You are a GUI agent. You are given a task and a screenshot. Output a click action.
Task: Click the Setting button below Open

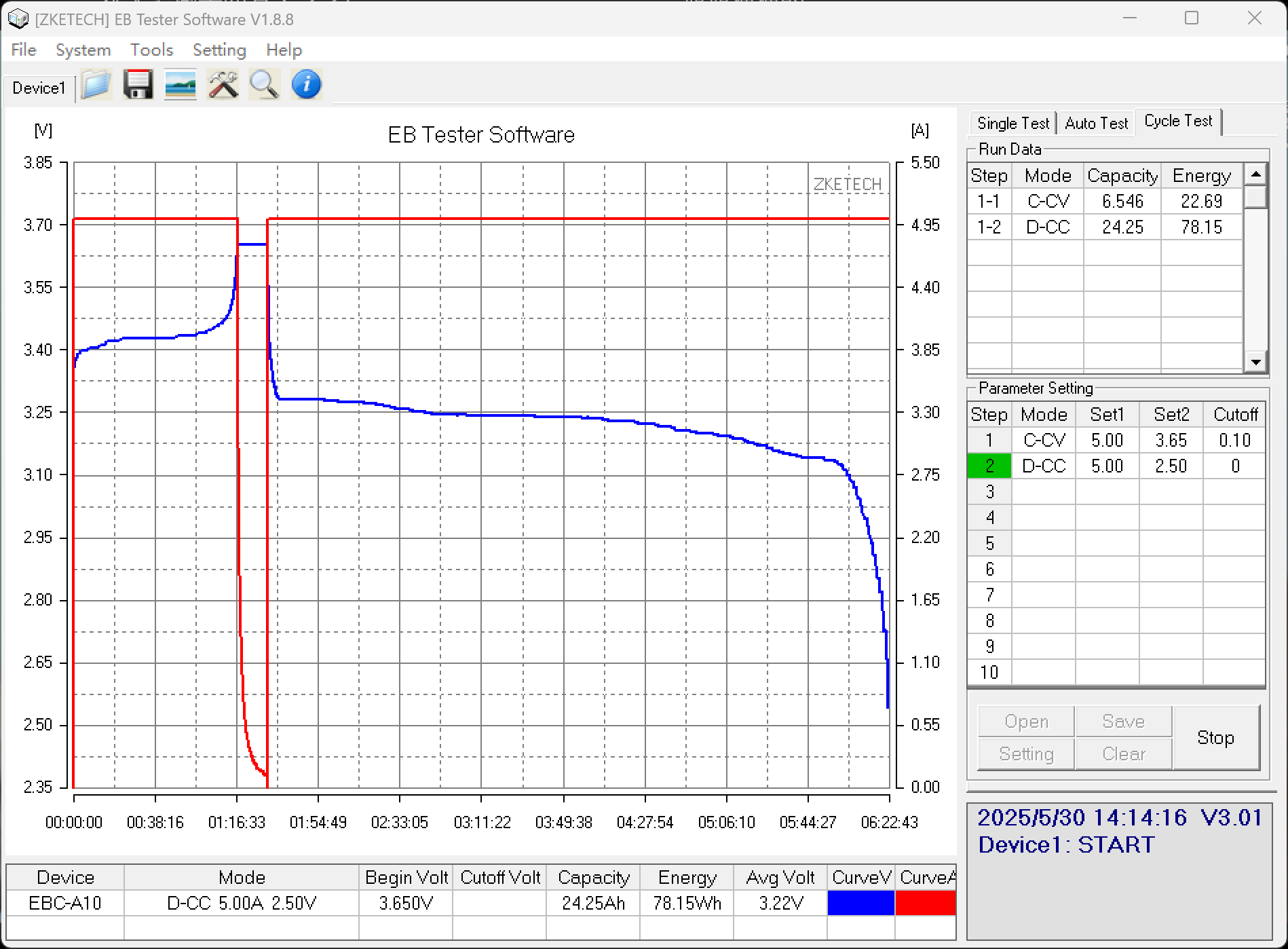click(x=1026, y=754)
